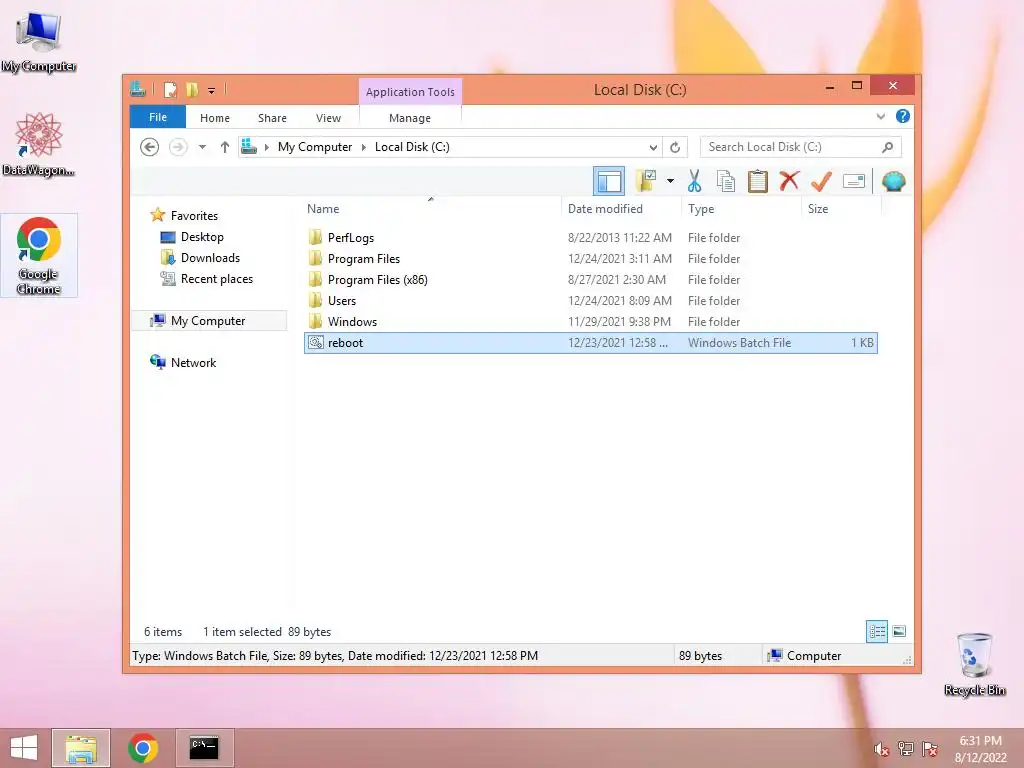Select the Program Files (x86) folder
The width and height of the screenshot is (1024, 768).
591,280
